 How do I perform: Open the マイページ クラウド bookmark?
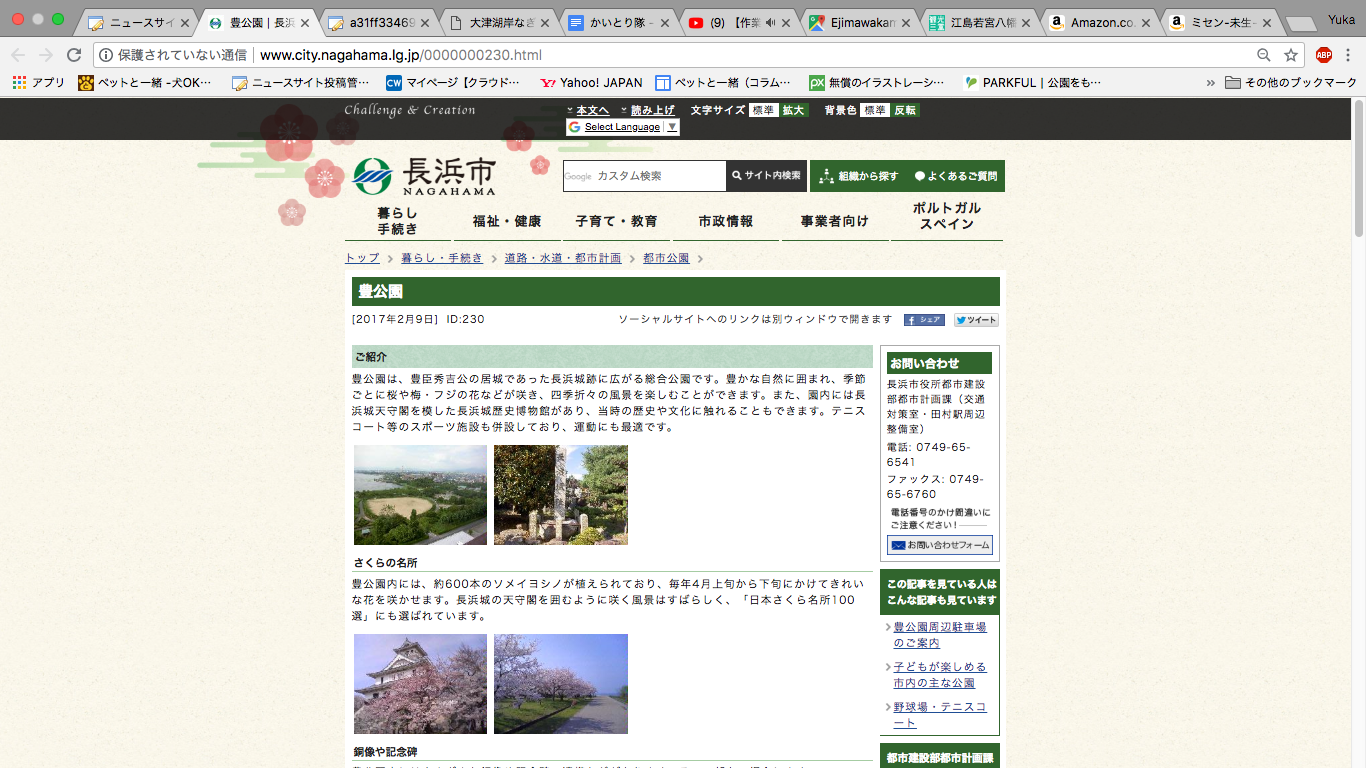coord(453,82)
